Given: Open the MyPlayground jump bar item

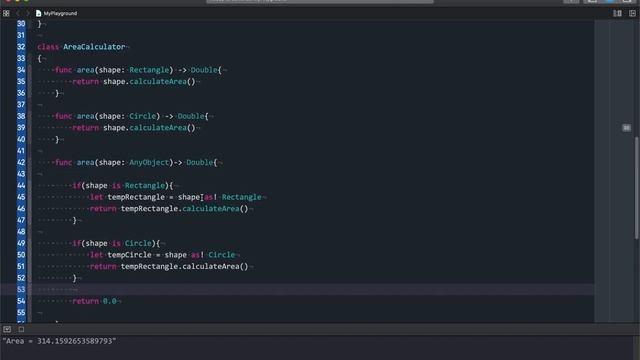Looking at the screenshot, I should point(60,13).
